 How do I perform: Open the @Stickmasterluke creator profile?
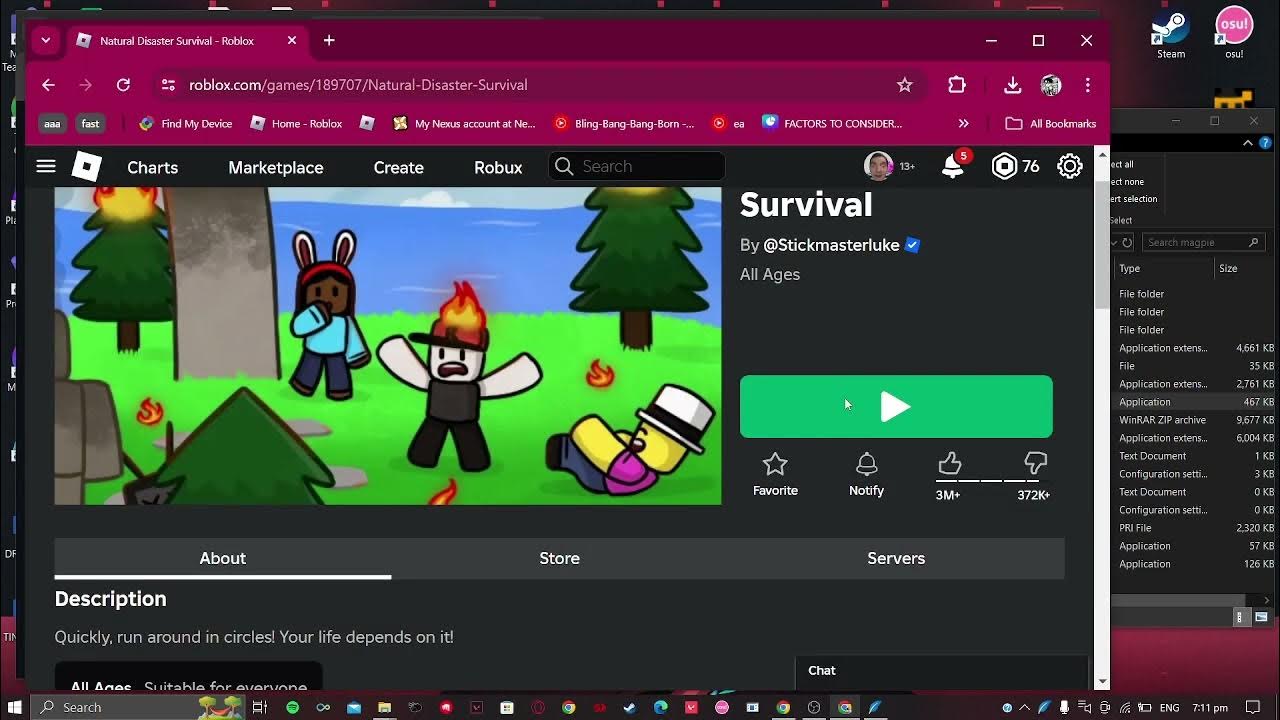(x=831, y=245)
